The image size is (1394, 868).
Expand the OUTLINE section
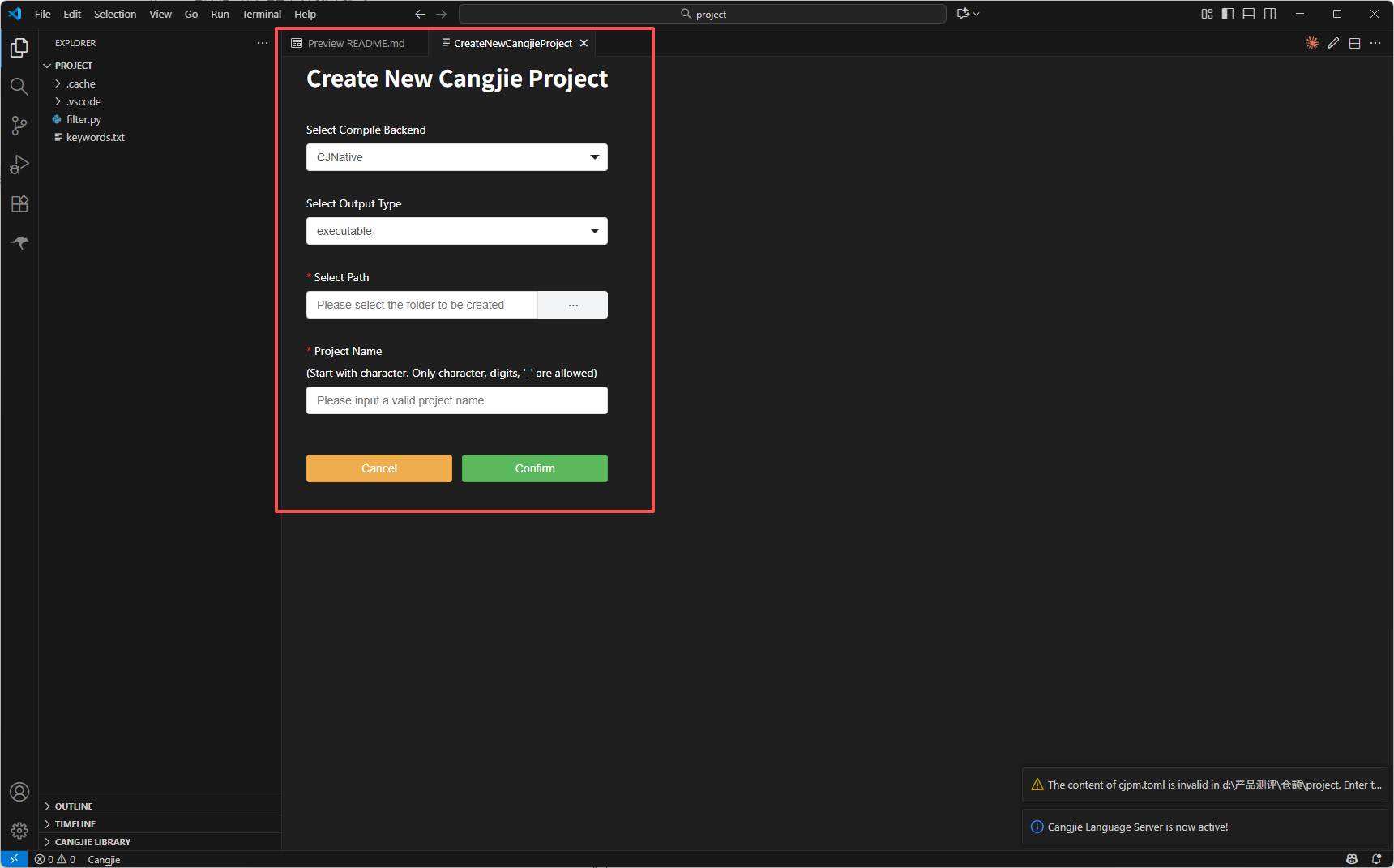click(160, 806)
